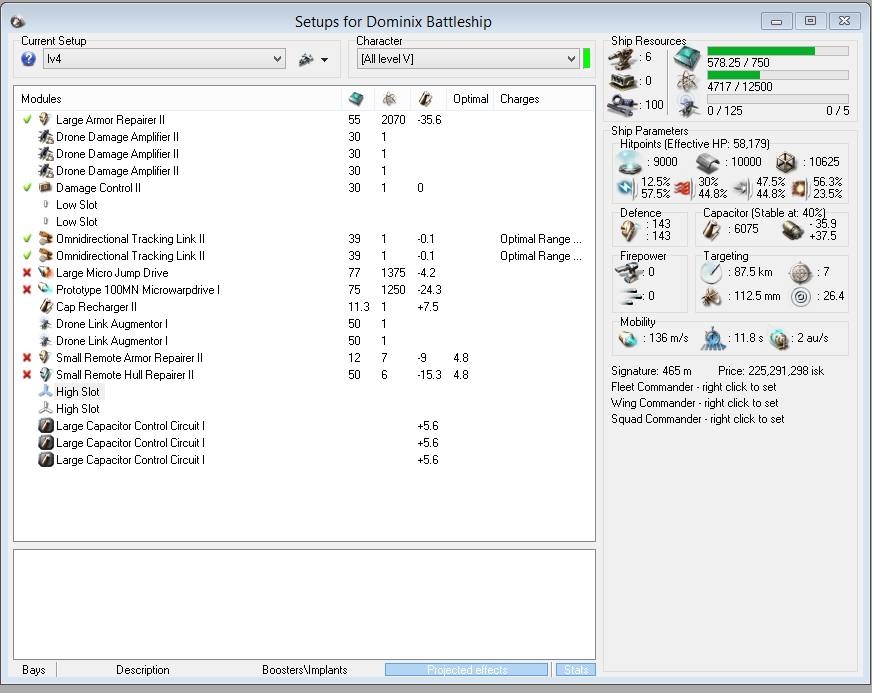The height and width of the screenshot is (693, 872).
Task: Click the max locked targets crosshair icon
Action: [x=800, y=273]
